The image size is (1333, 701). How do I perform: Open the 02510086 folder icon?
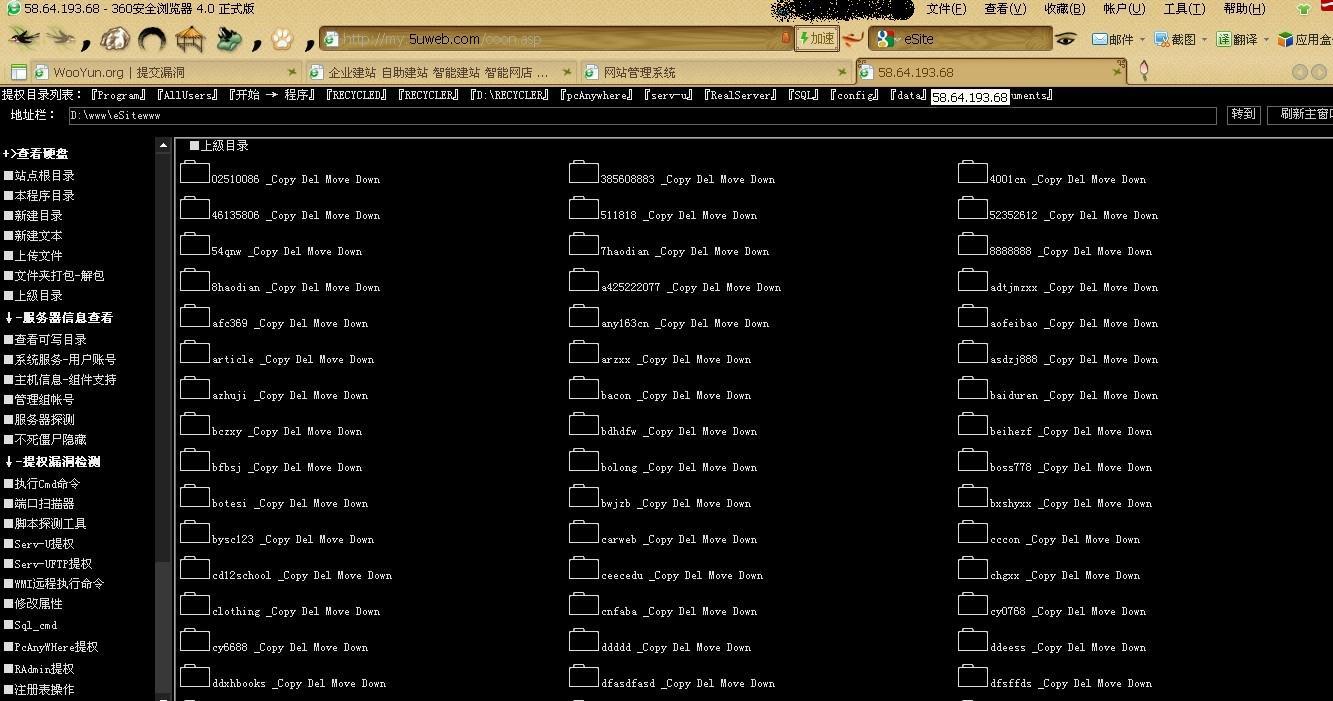[194, 172]
